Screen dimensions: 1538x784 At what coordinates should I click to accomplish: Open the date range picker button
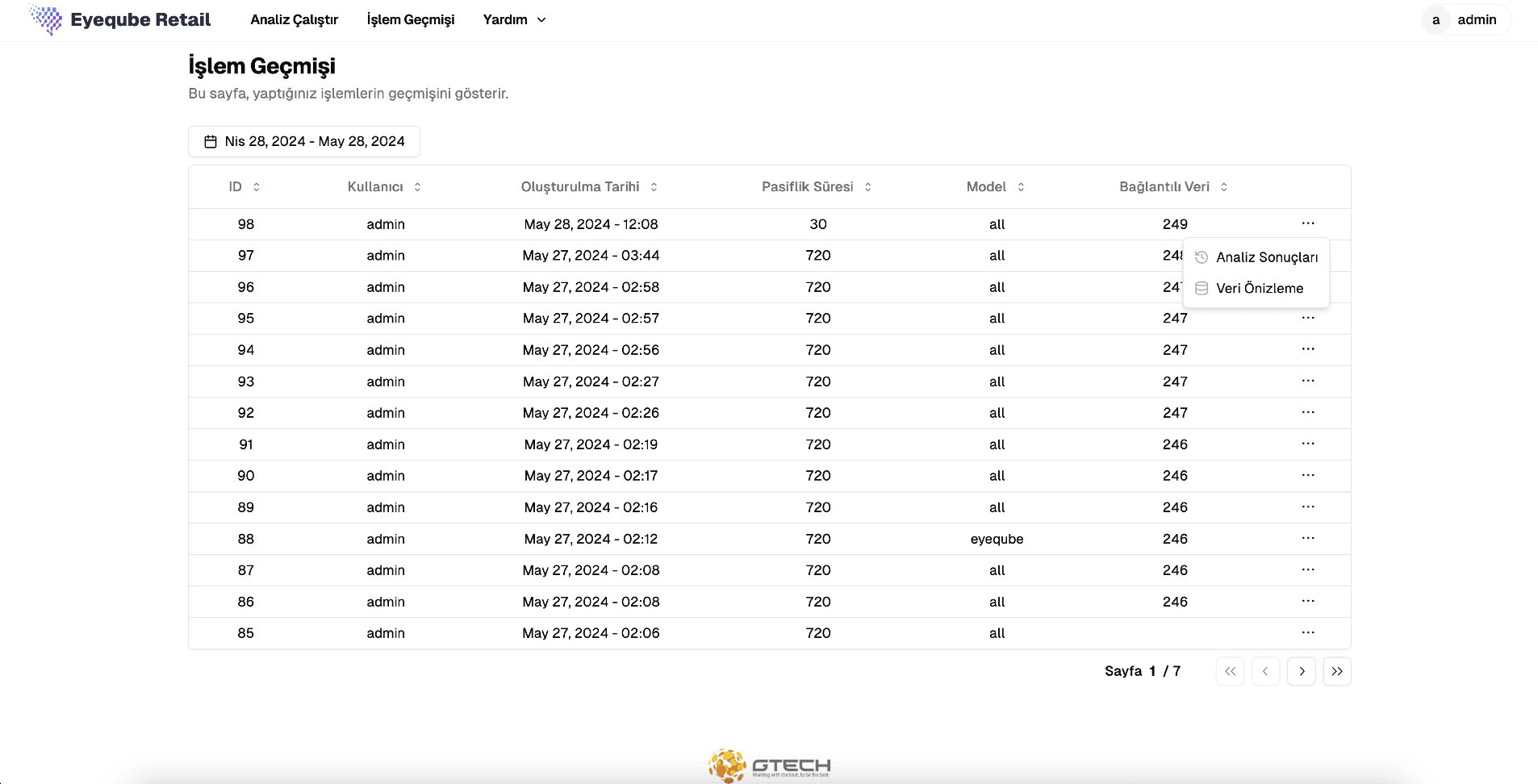point(304,141)
